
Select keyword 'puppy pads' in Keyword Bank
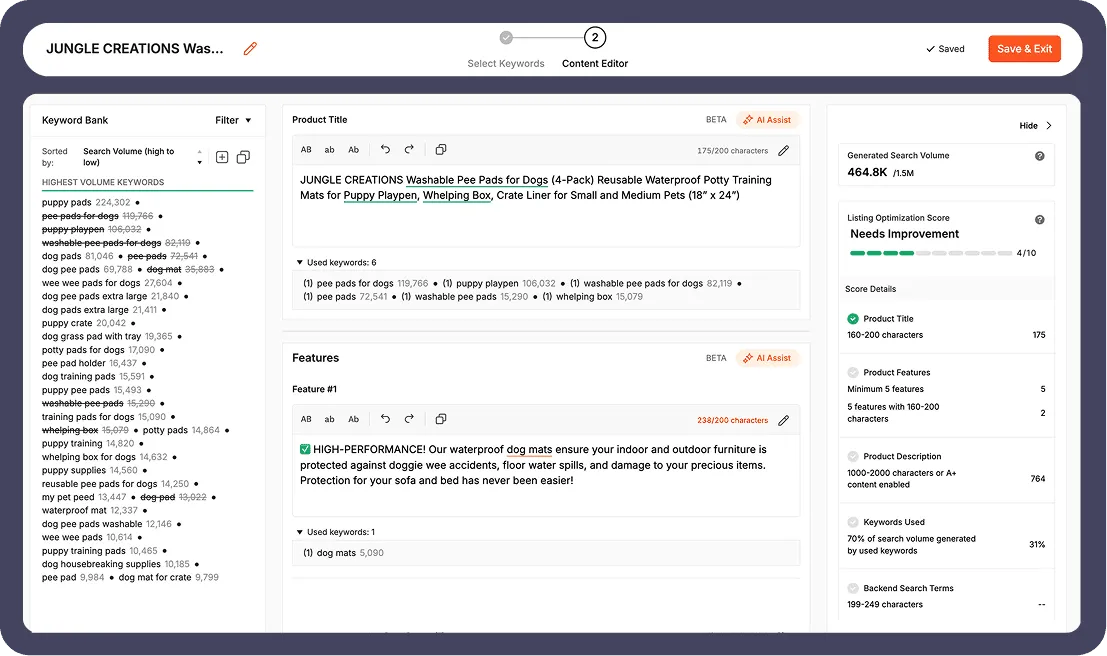click(66, 202)
